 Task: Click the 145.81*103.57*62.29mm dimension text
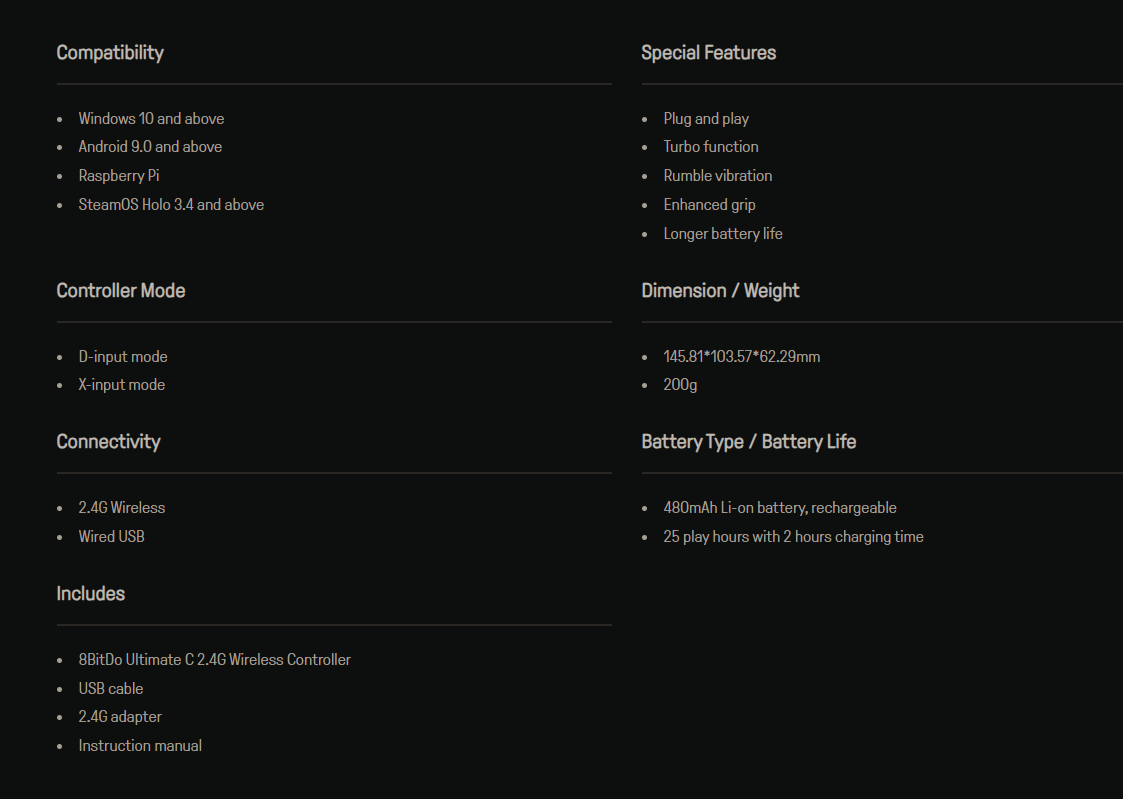coord(742,357)
